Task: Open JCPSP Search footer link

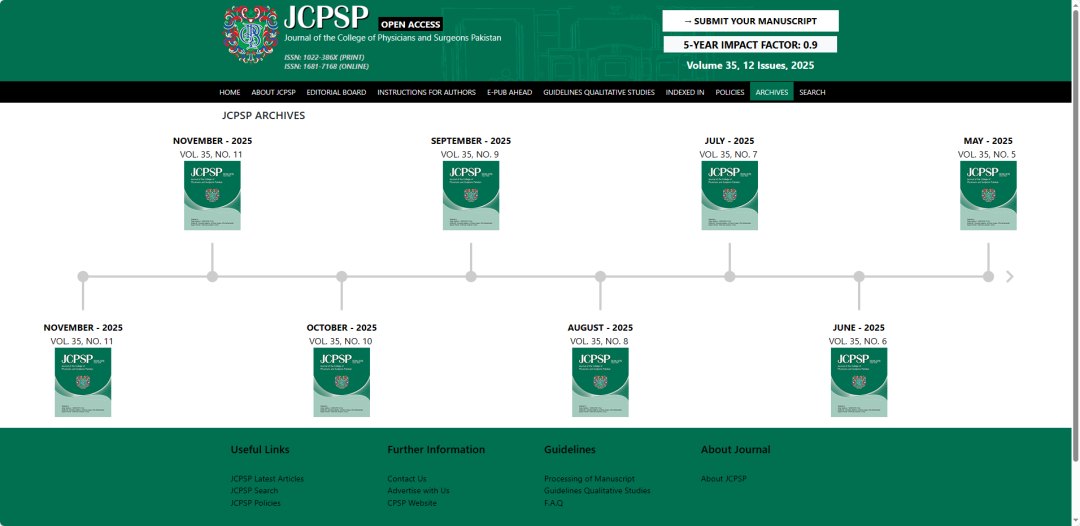Action: [x=255, y=491]
